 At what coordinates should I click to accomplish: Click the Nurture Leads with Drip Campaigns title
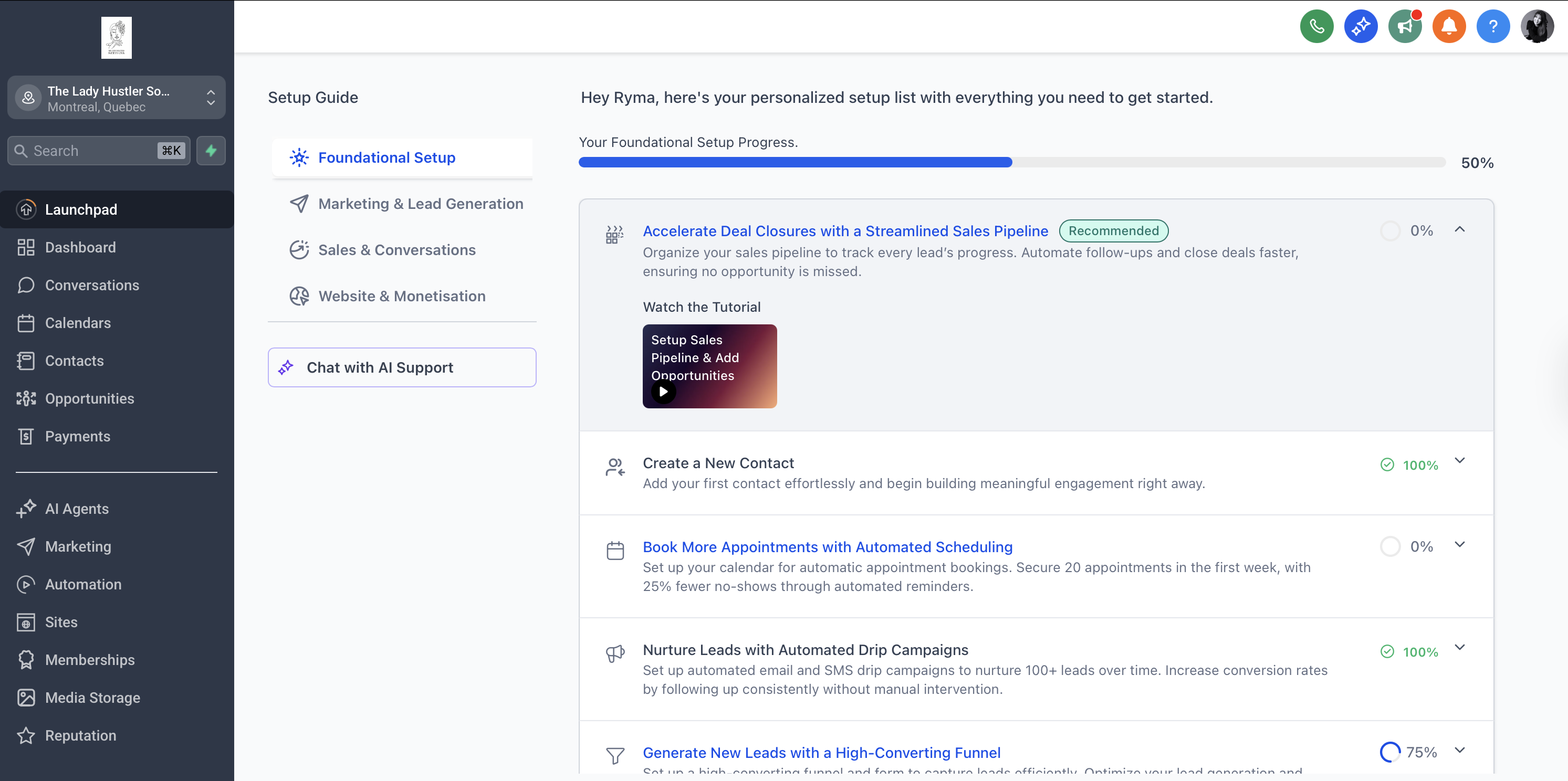click(x=806, y=650)
